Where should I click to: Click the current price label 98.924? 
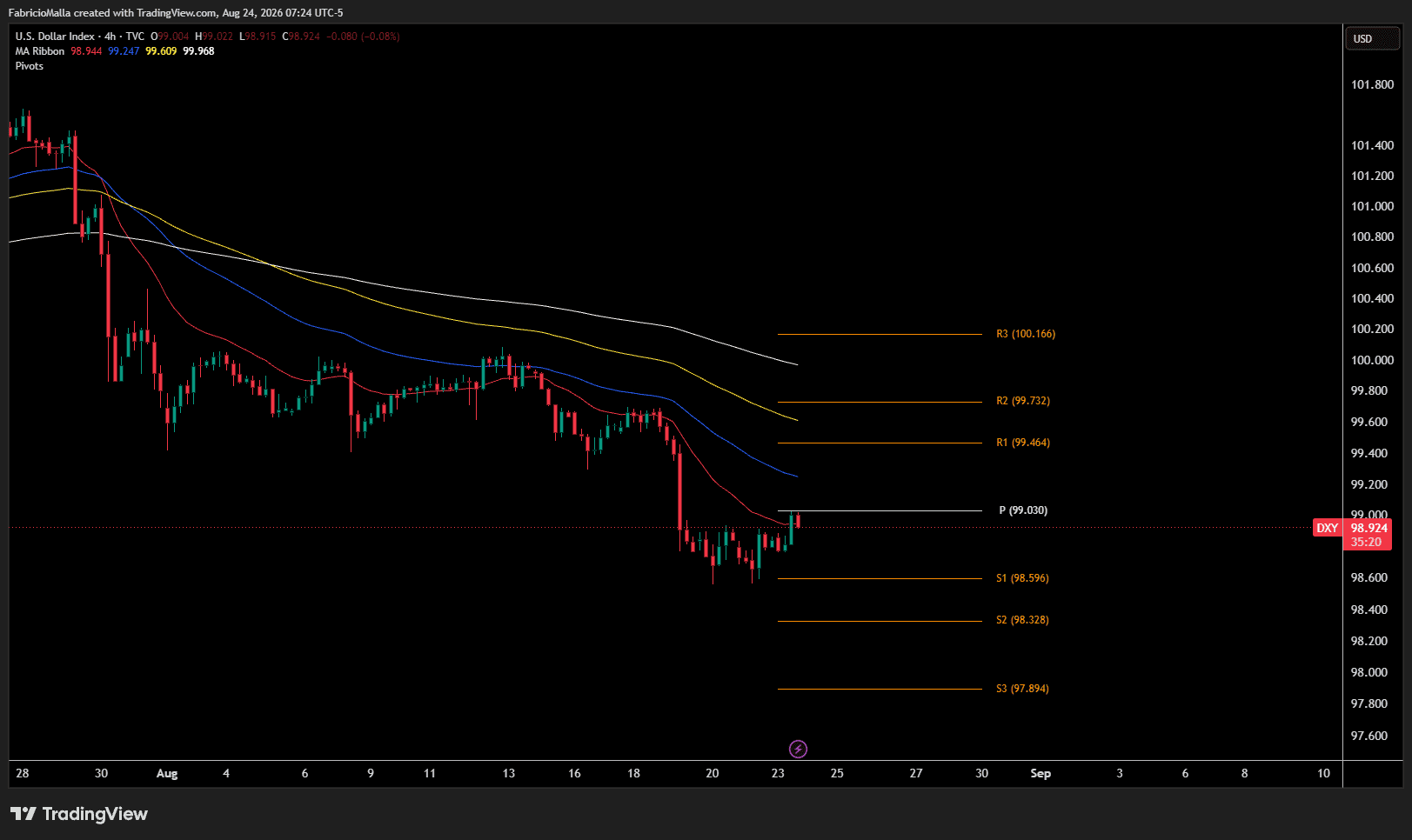1369,528
